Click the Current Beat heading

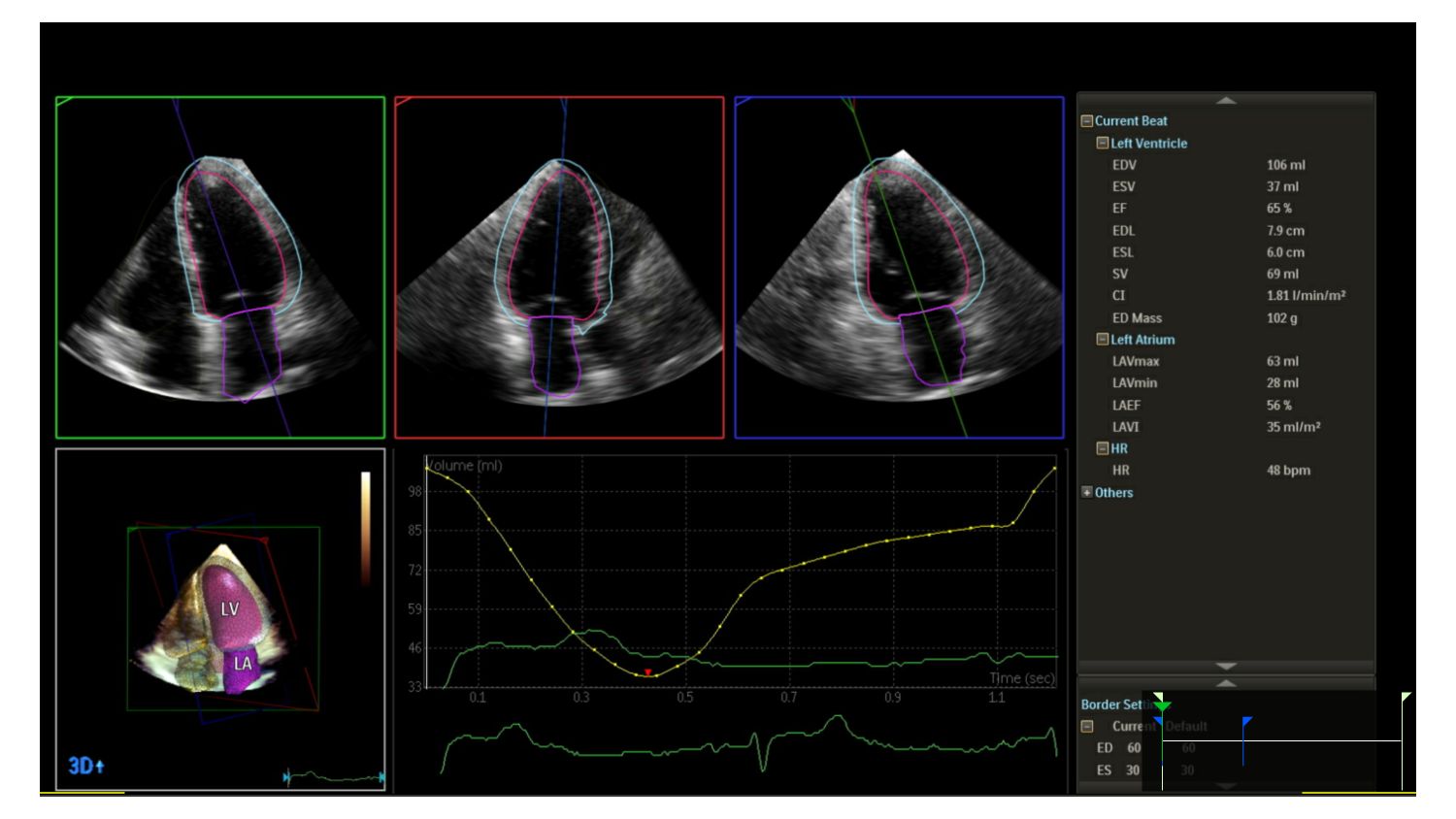(1131, 121)
